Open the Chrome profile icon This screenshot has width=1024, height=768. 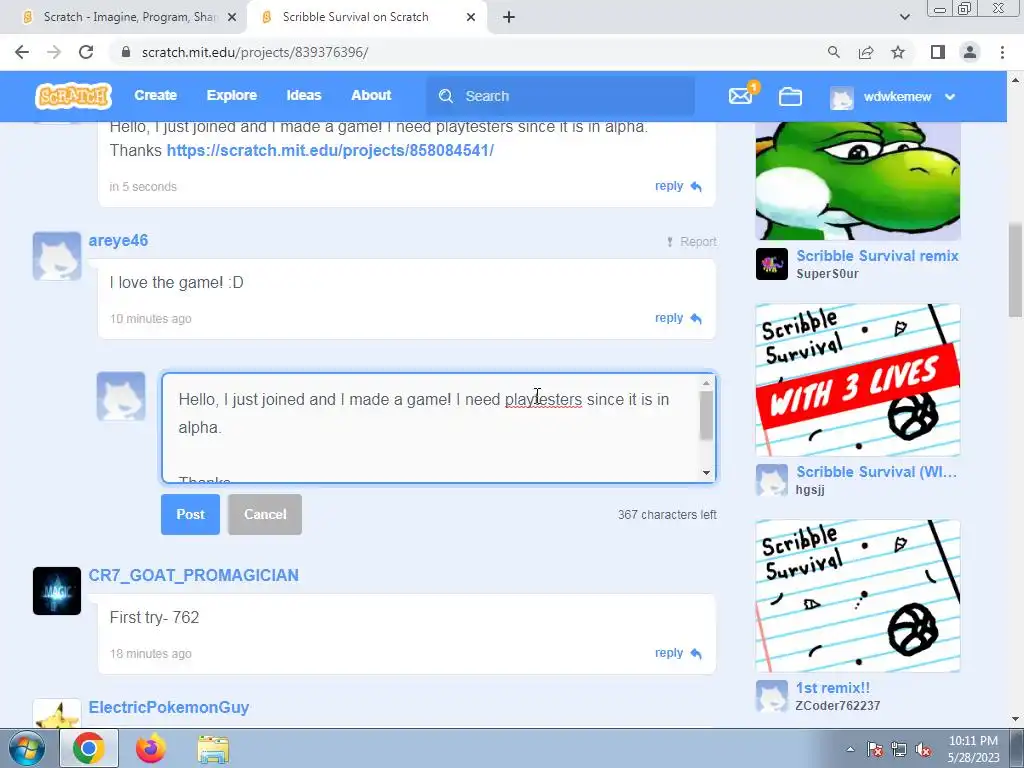[970, 52]
